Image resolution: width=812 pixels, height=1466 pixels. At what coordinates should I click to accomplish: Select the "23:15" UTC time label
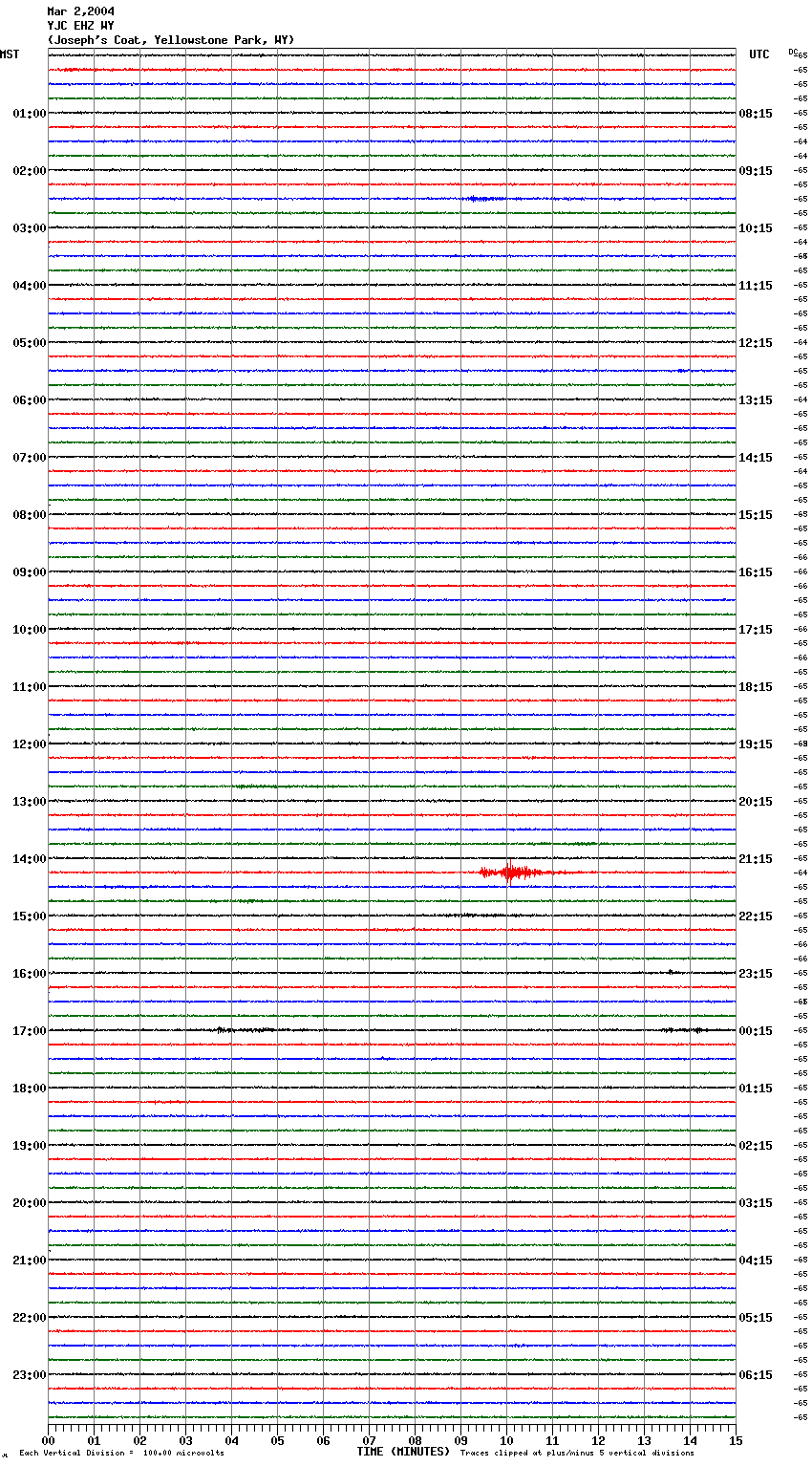tap(756, 974)
